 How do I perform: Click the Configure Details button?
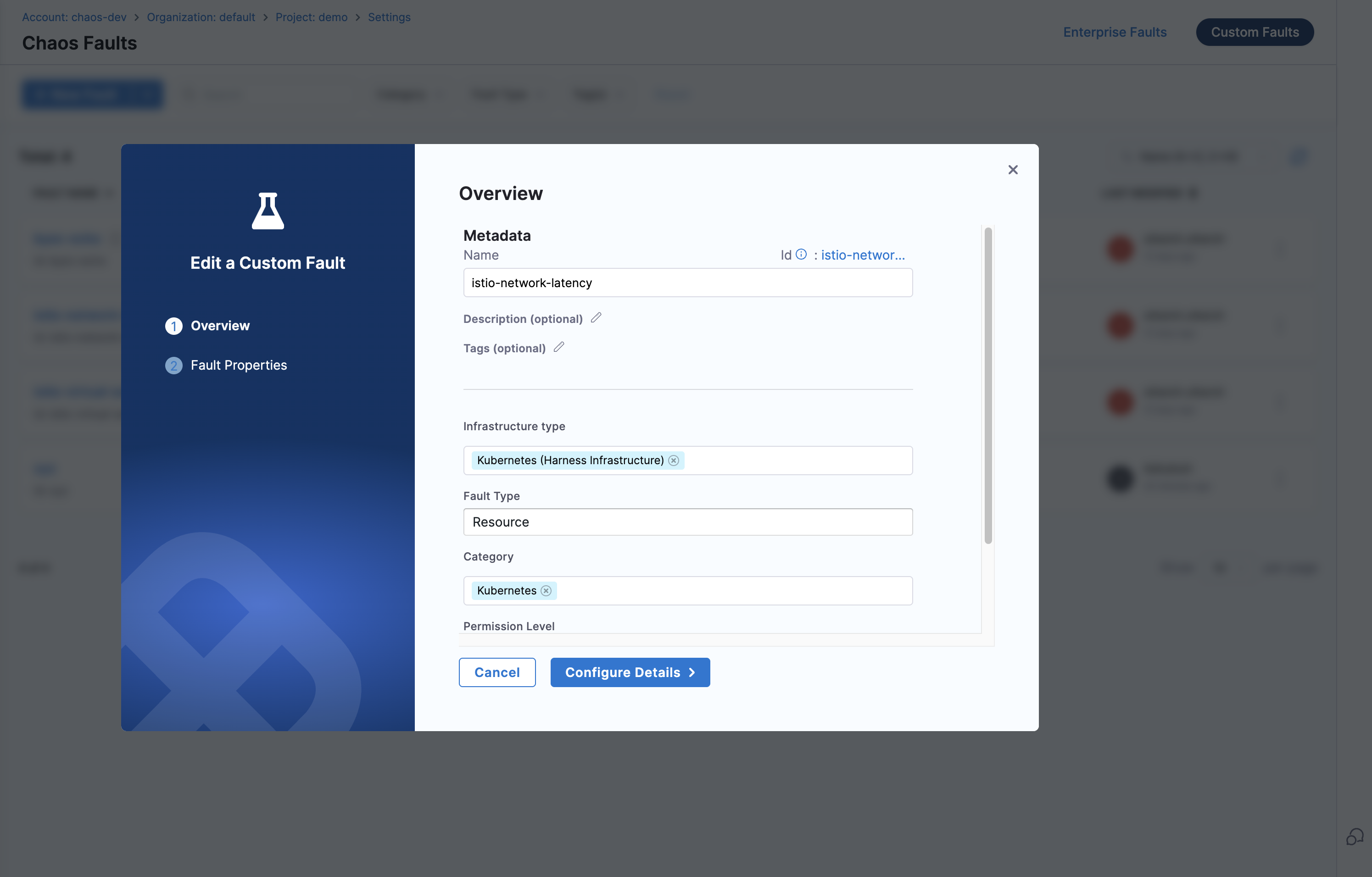point(630,672)
